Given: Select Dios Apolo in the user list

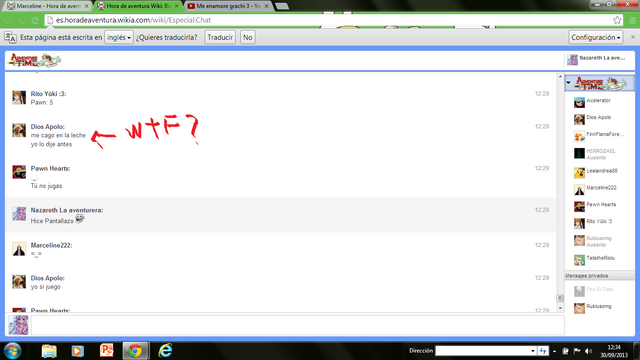Looking at the screenshot, I should [599, 119].
